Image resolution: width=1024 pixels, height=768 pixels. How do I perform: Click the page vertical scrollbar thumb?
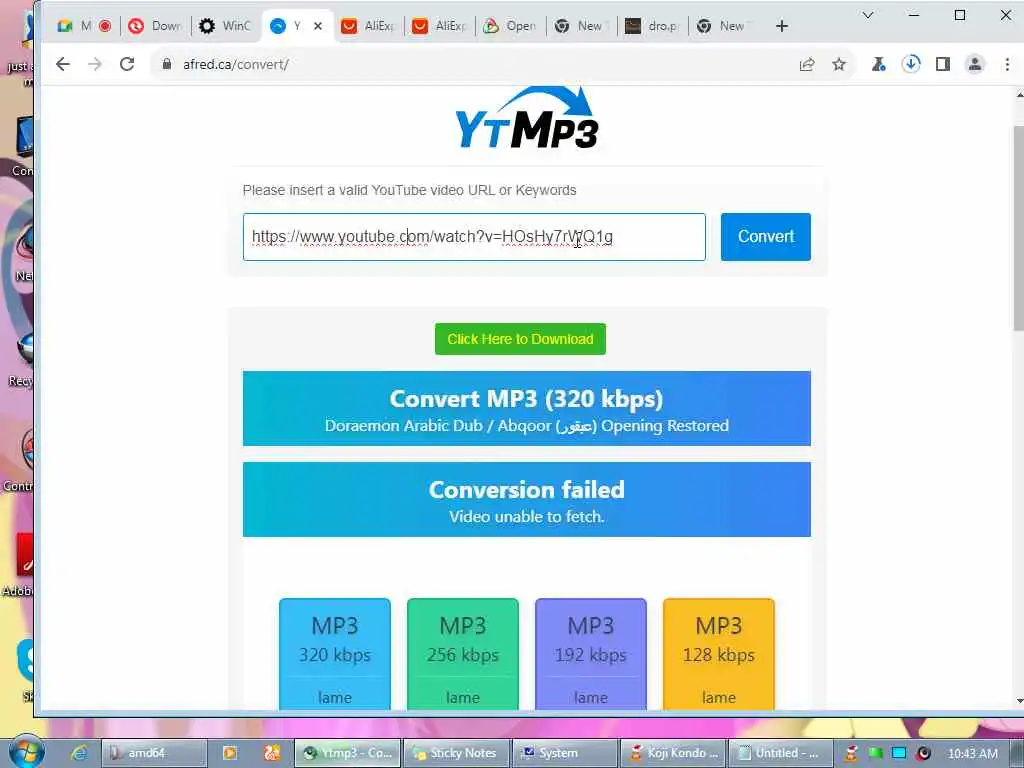[x=1019, y=229]
